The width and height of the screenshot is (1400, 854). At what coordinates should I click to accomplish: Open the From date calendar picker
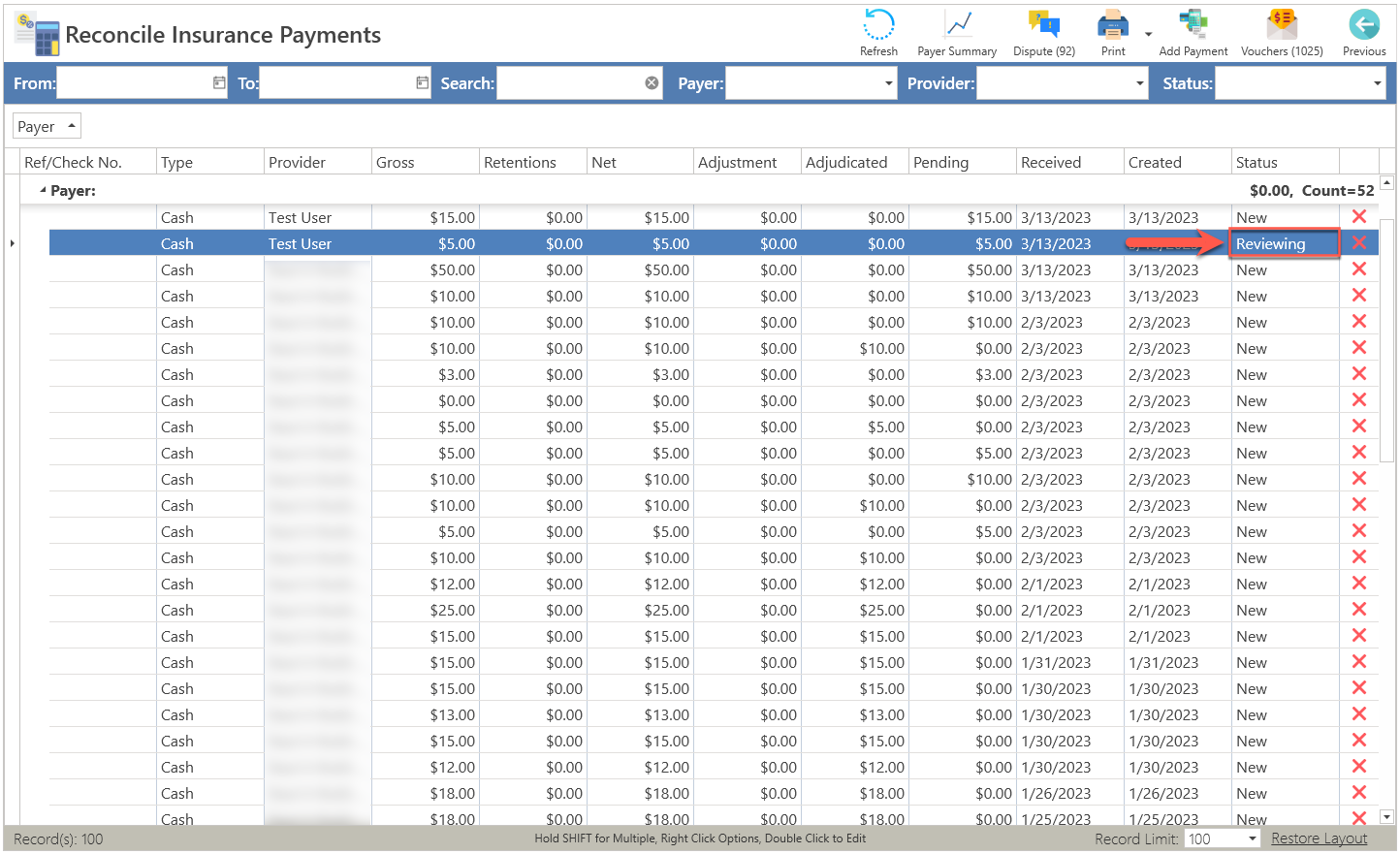(x=219, y=83)
